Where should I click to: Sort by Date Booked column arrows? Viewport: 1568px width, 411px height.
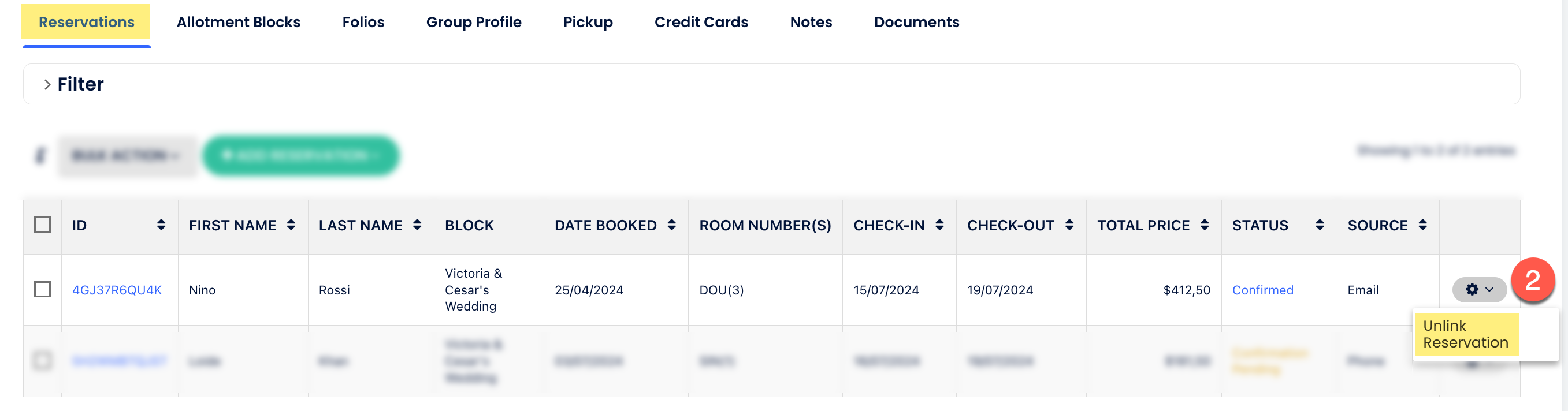click(x=671, y=225)
